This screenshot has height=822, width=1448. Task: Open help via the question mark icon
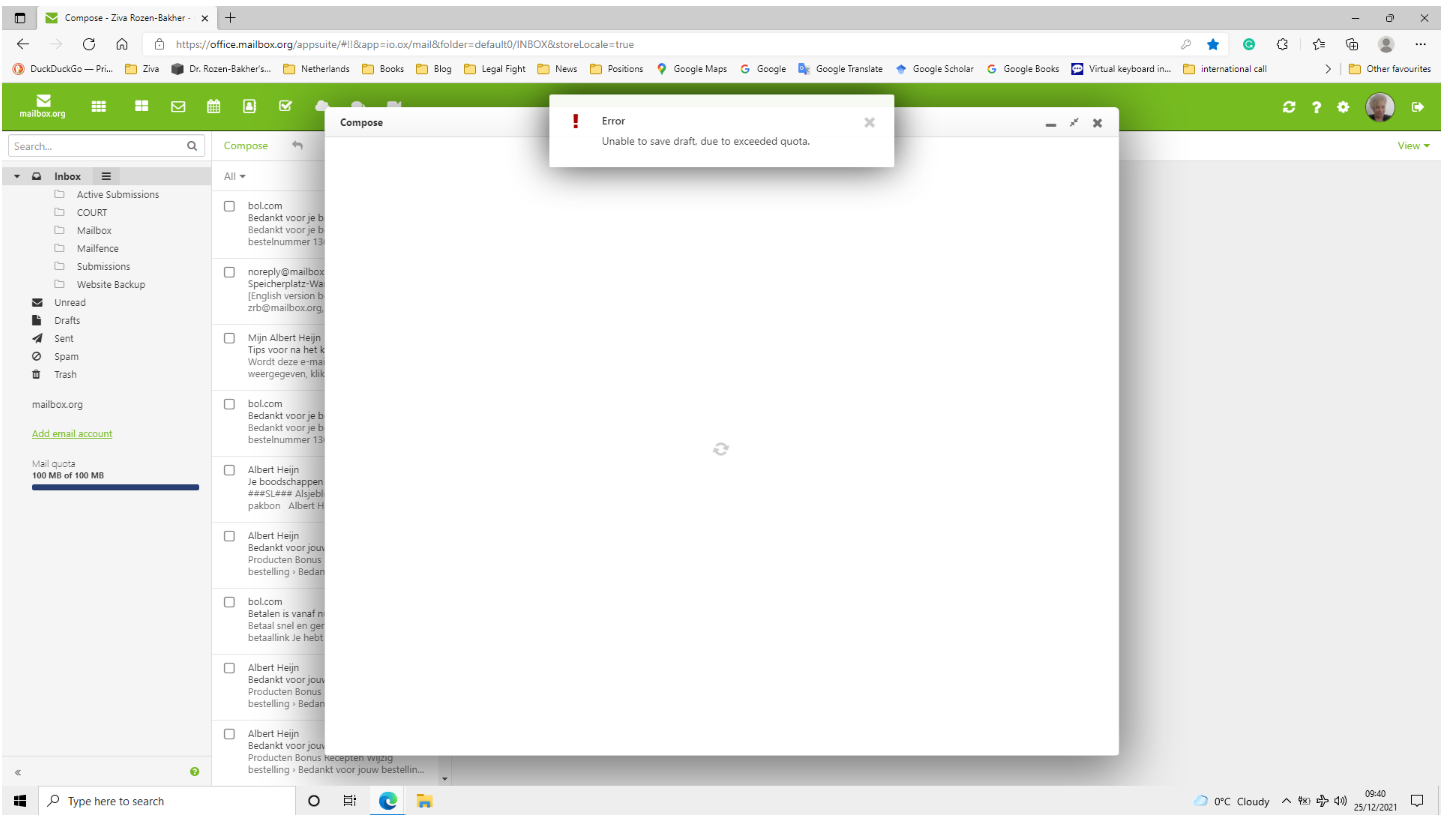[x=1316, y=106]
